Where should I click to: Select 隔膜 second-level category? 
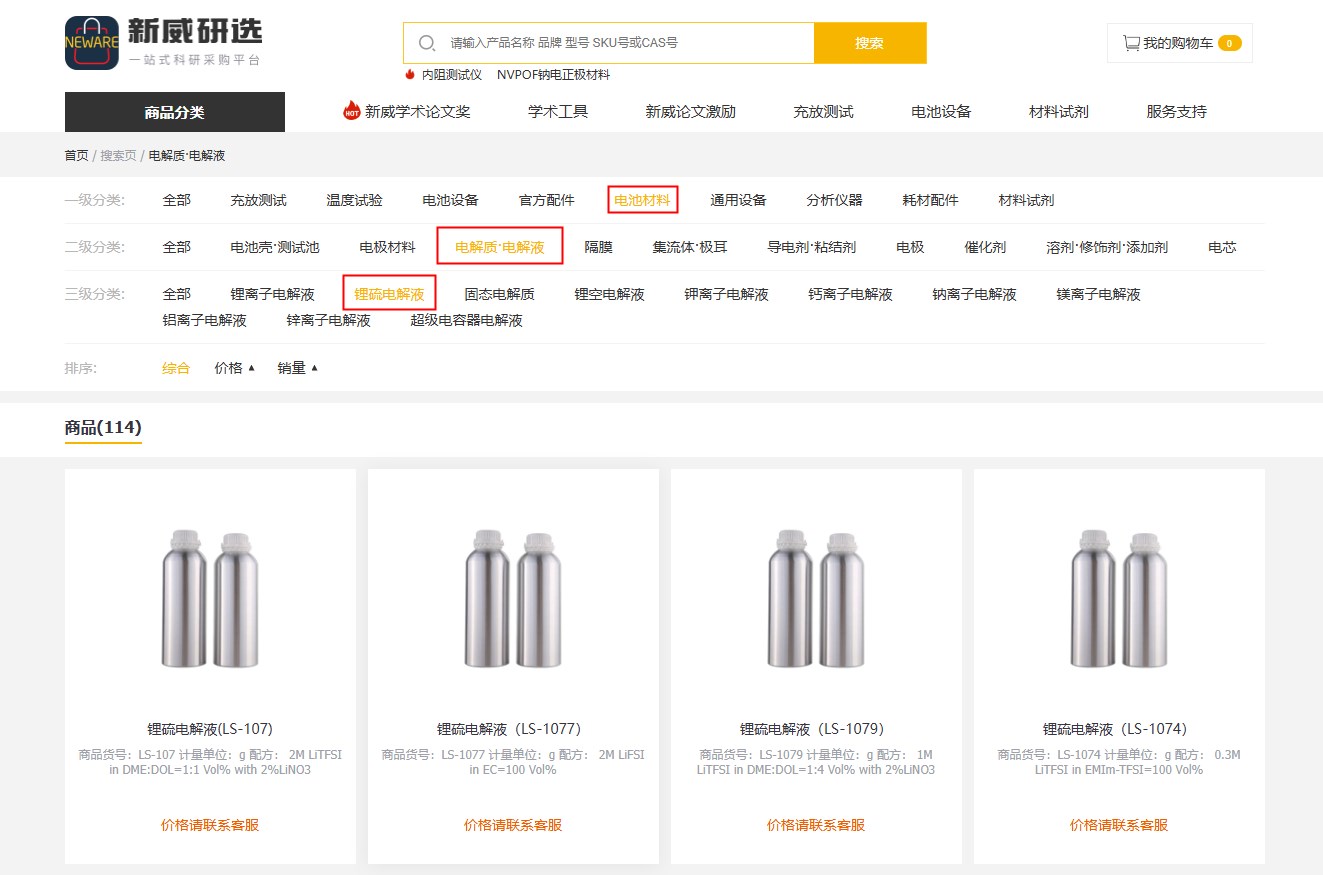click(598, 247)
